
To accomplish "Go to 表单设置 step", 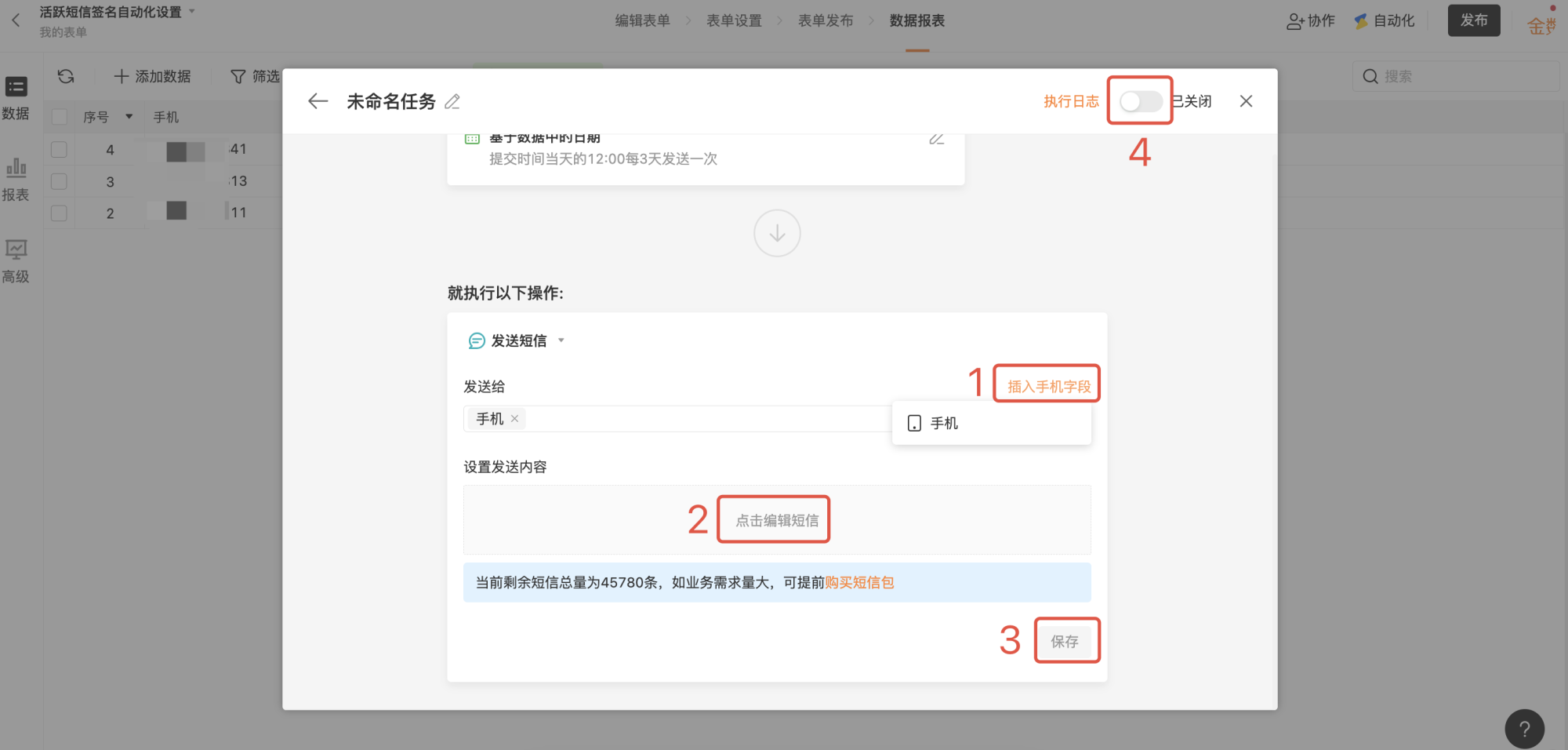I will 734,21.
